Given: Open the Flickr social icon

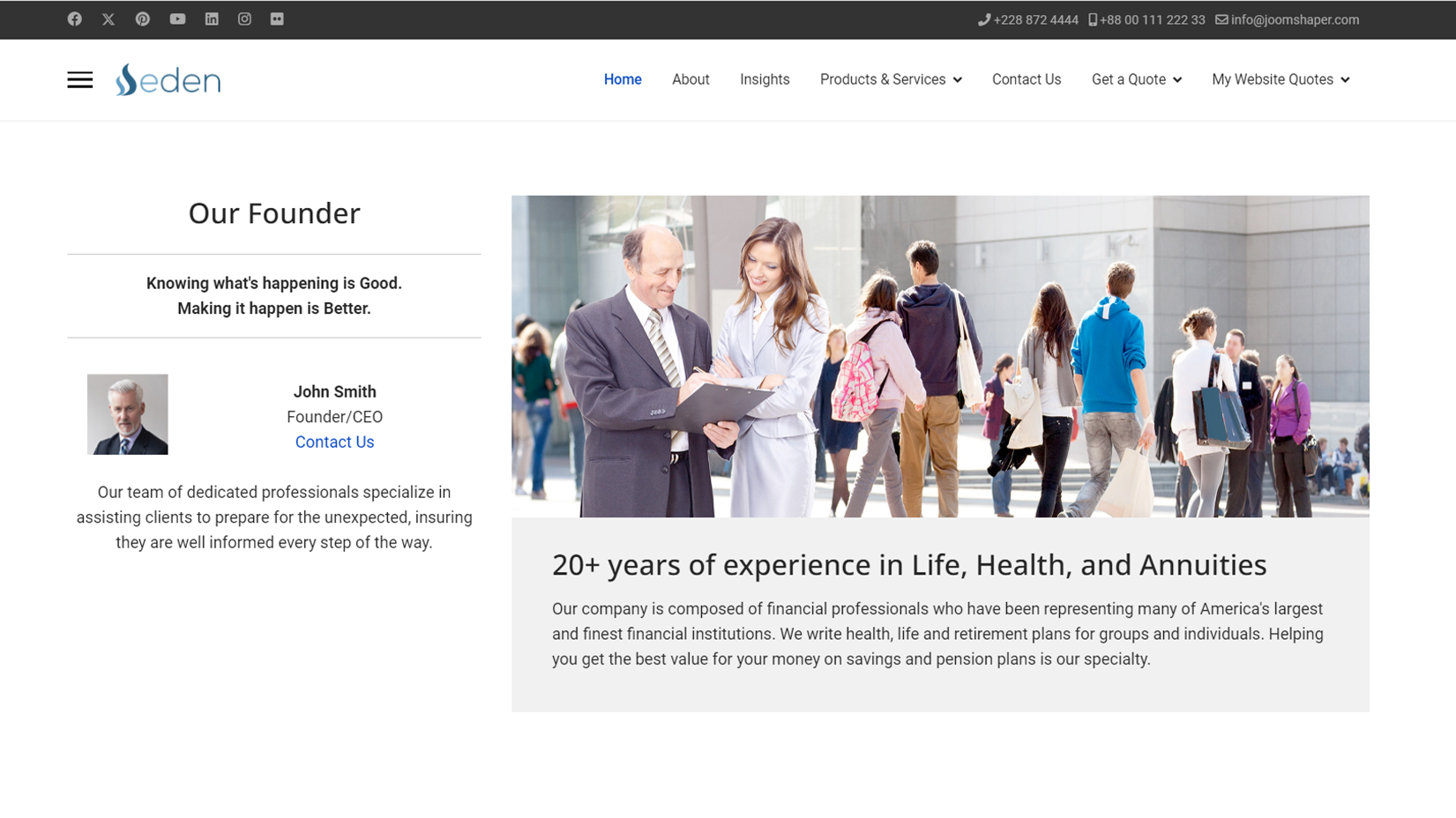Looking at the screenshot, I should pyautogui.click(x=277, y=19).
